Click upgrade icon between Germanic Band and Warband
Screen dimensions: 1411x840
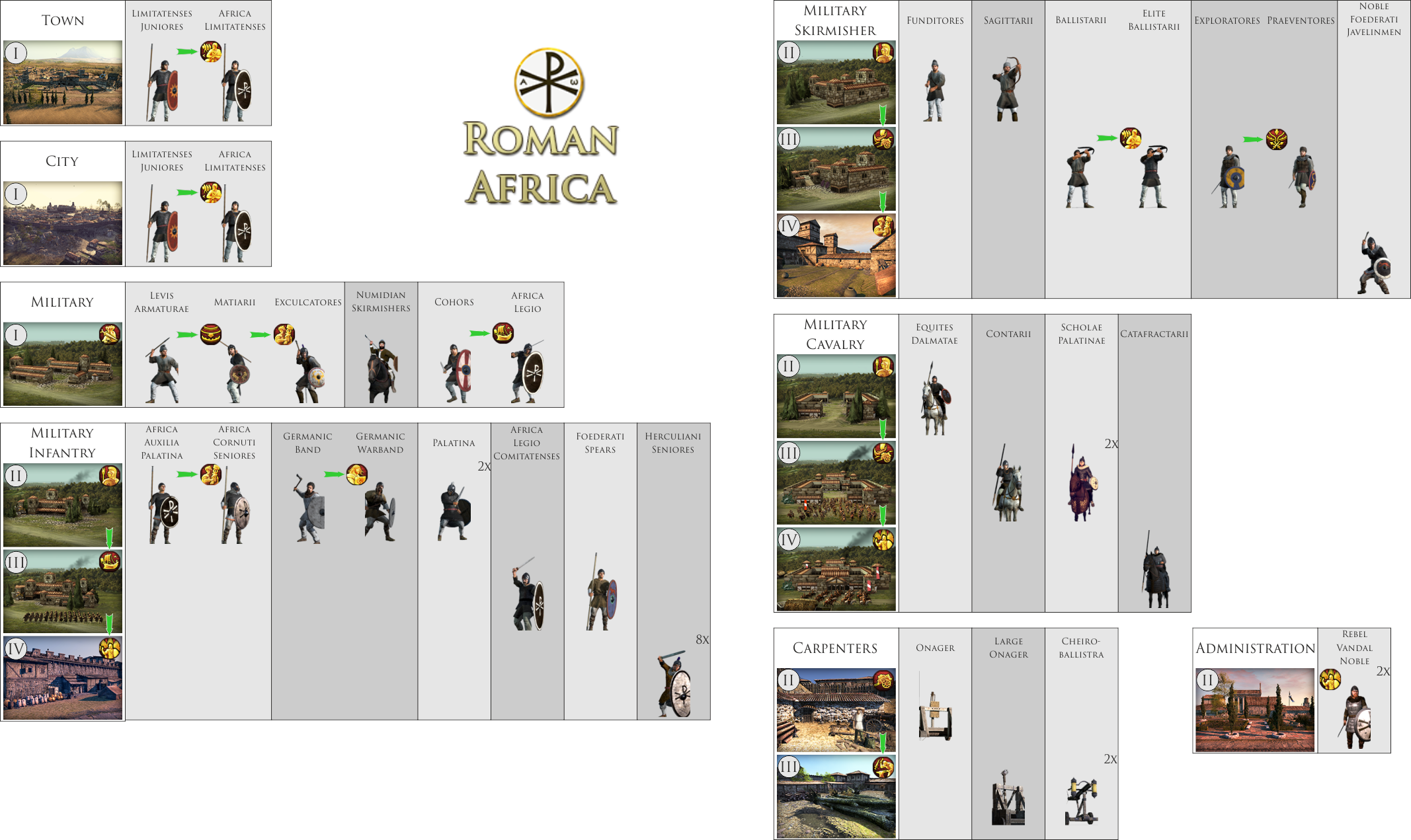(x=357, y=474)
